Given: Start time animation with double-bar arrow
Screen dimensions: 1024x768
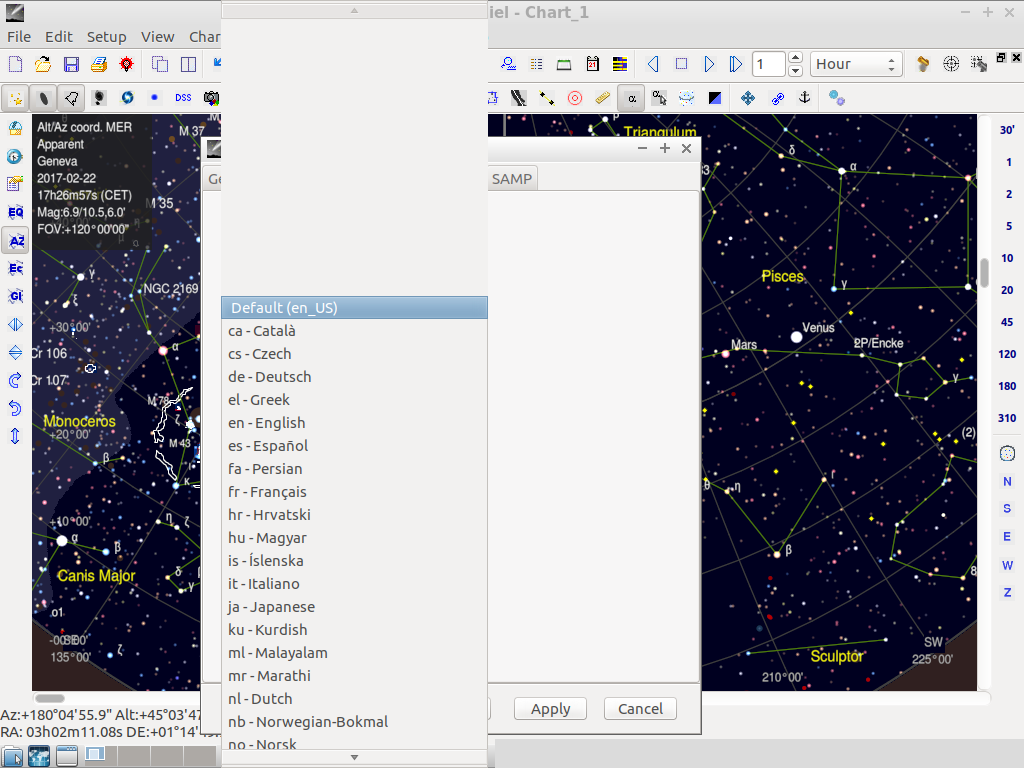Looking at the screenshot, I should (x=736, y=64).
